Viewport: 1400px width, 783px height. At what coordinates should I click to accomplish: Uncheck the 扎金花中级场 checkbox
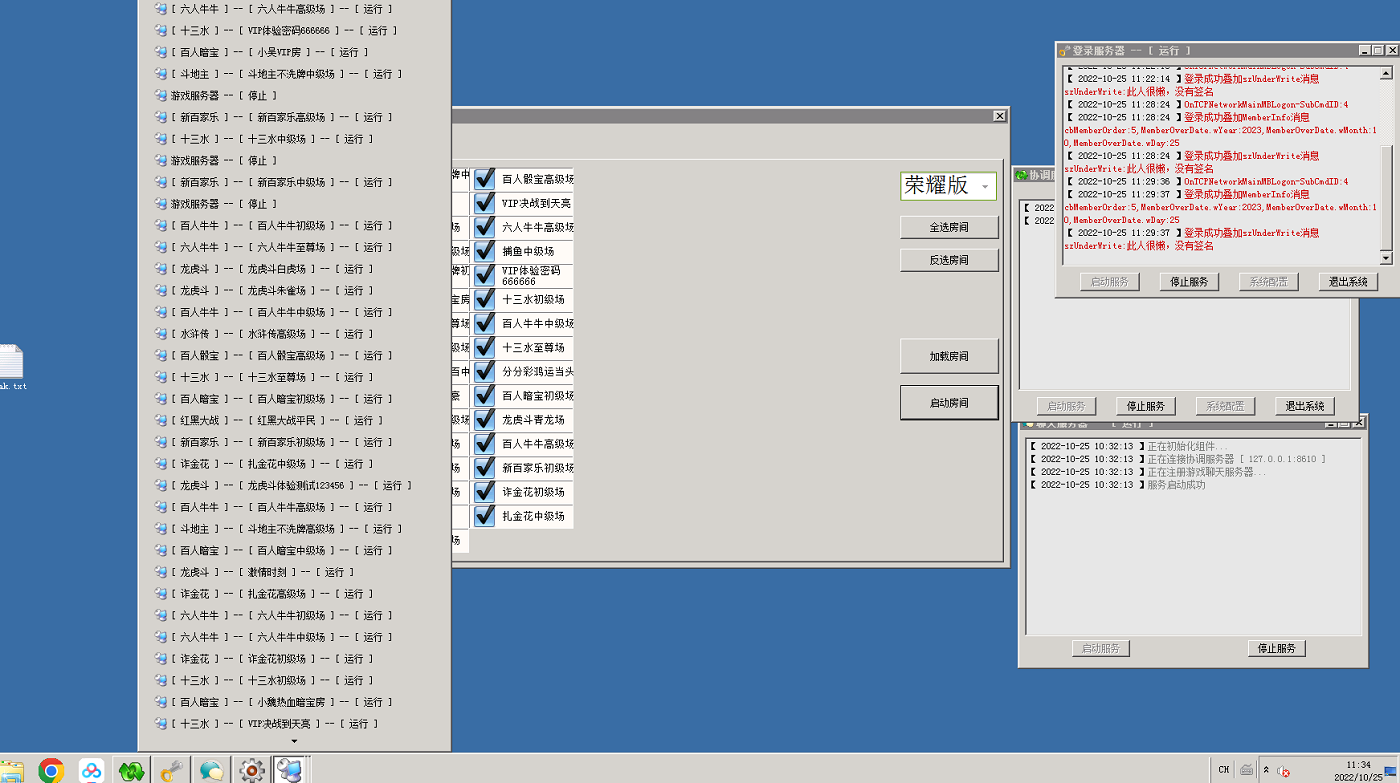tap(485, 516)
